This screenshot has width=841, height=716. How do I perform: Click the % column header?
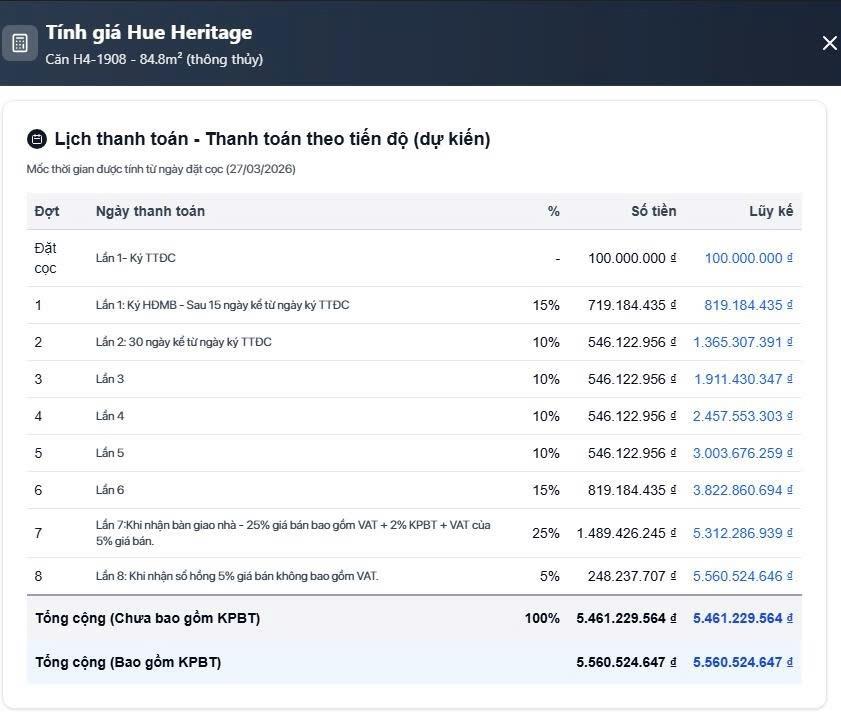click(x=553, y=211)
